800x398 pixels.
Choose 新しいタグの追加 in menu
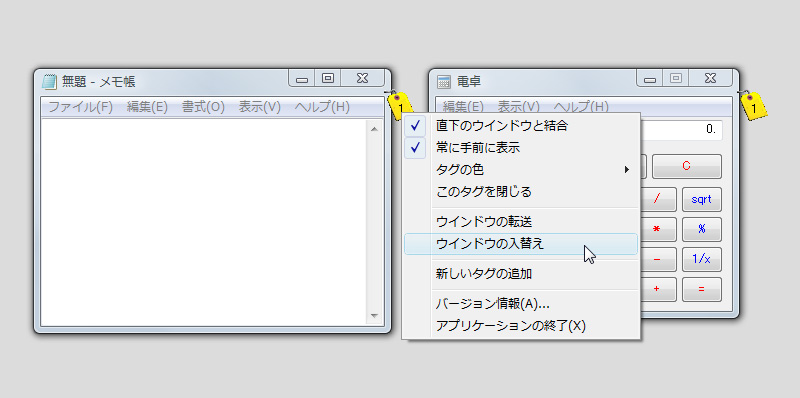pyautogui.click(x=520, y=274)
